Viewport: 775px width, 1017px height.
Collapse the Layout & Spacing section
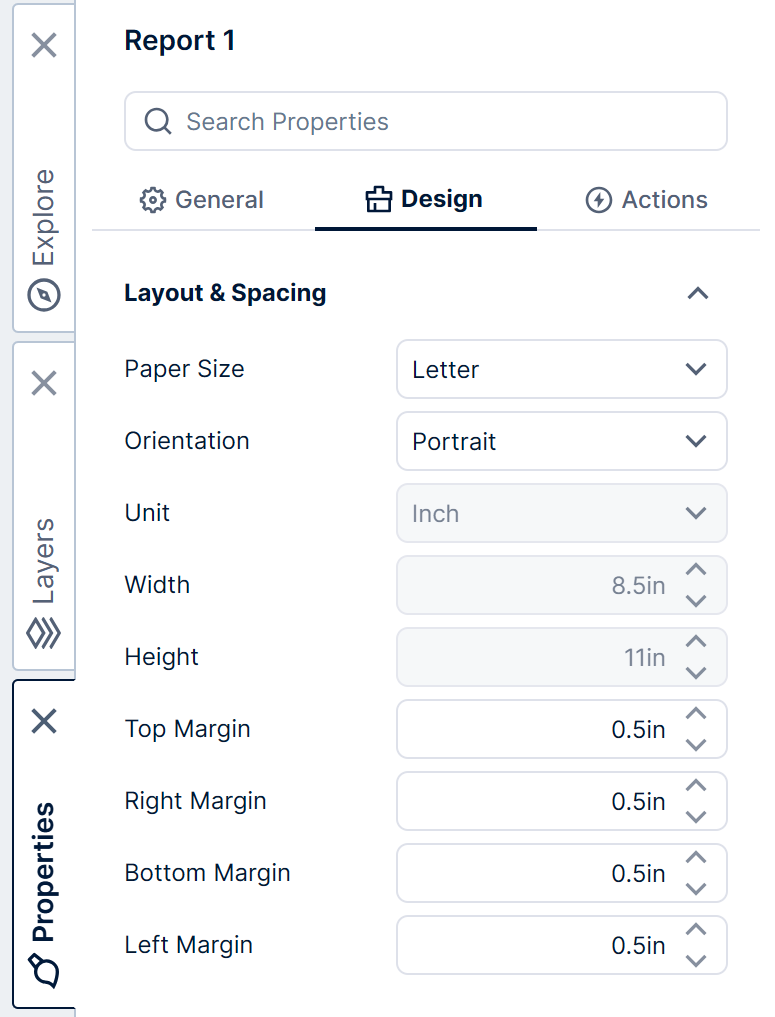(697, 293)
